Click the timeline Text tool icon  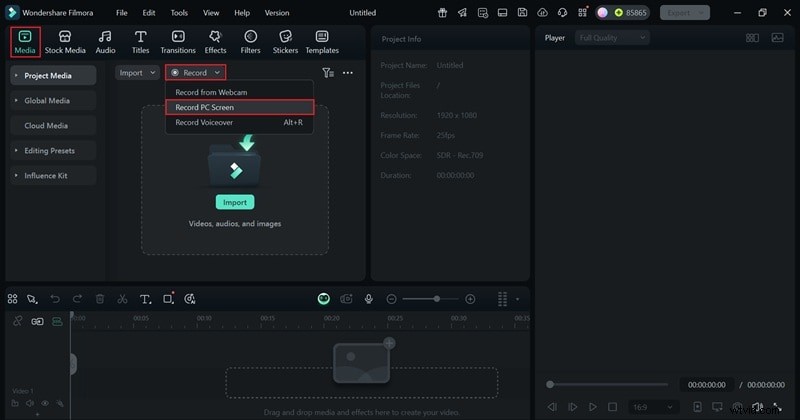click(144, 299)
